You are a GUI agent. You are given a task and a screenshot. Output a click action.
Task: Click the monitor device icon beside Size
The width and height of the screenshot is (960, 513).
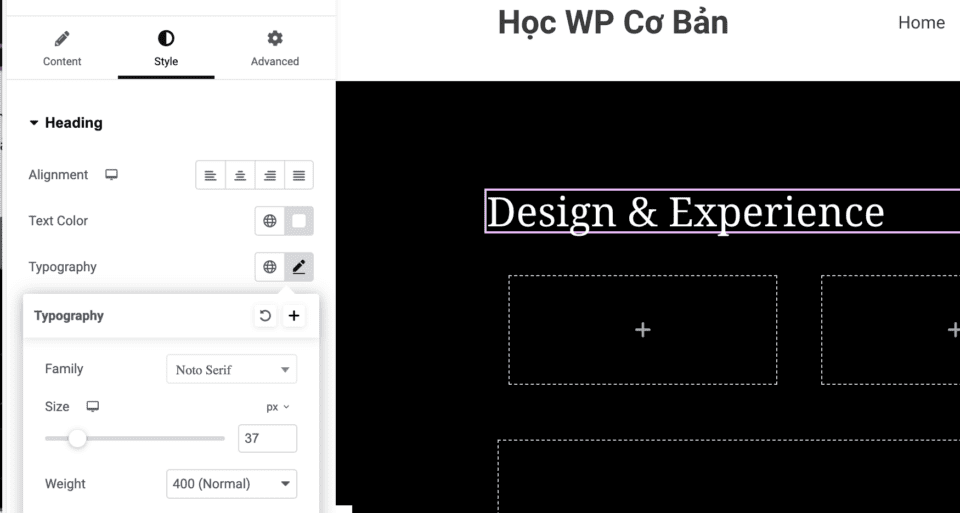point(93,406)
